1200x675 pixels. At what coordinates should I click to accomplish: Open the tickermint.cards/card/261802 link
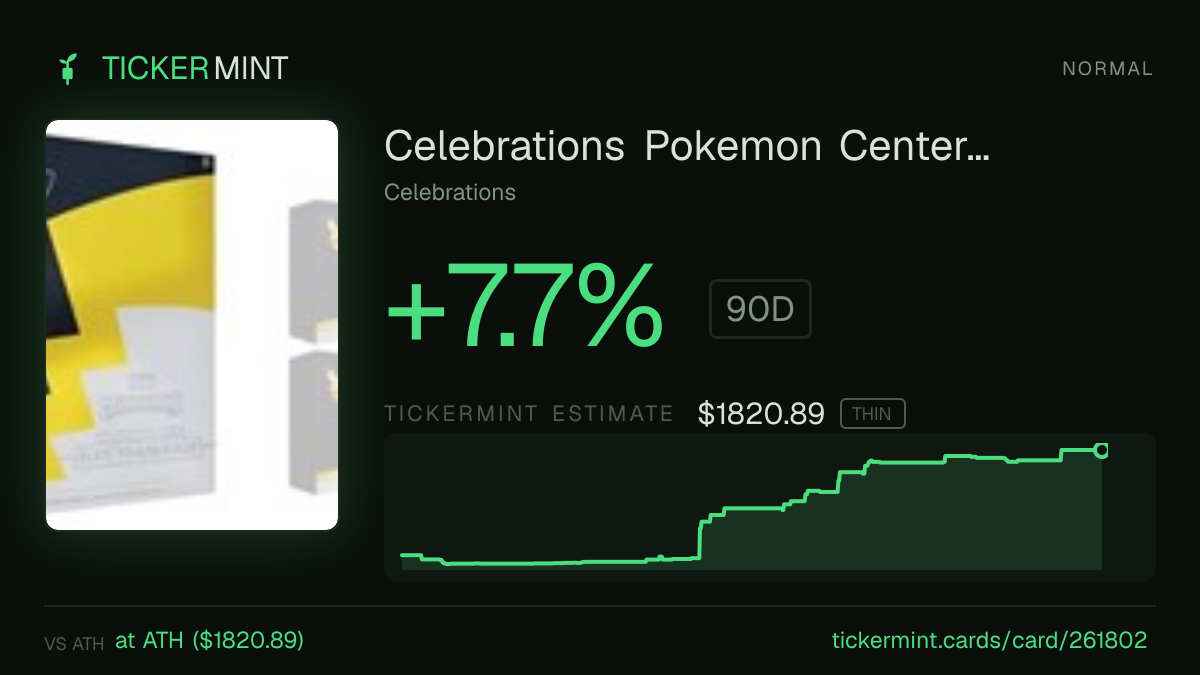point(989,640)
